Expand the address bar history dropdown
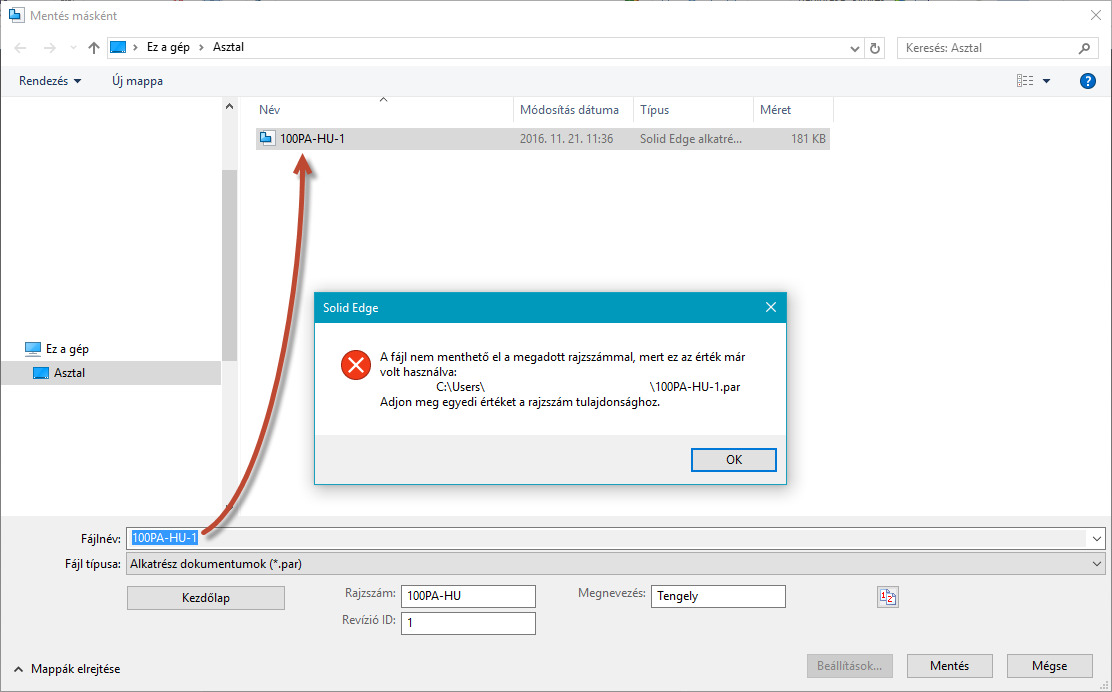1112x692 pixels. [855, 48]
